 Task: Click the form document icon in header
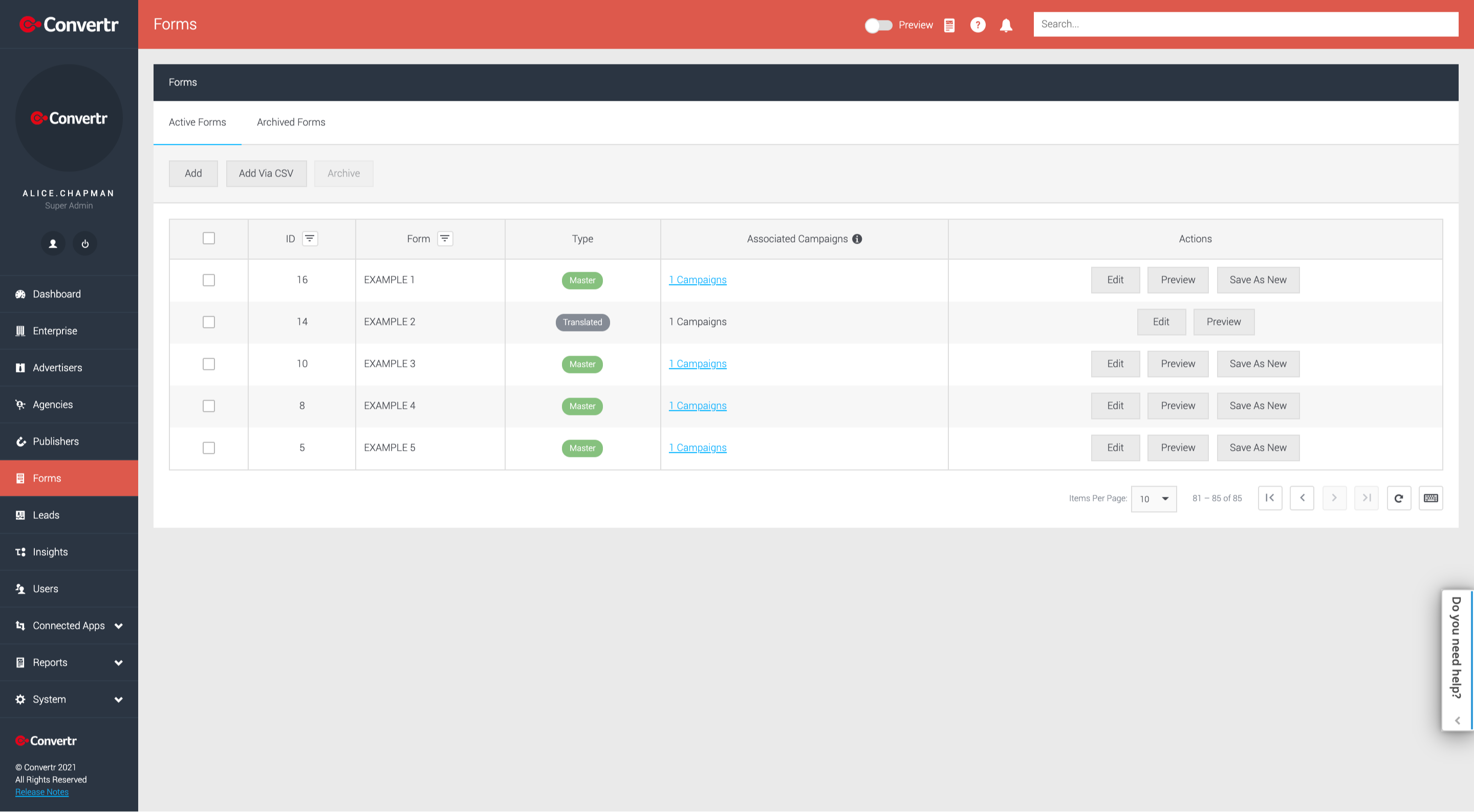[949, 25]
